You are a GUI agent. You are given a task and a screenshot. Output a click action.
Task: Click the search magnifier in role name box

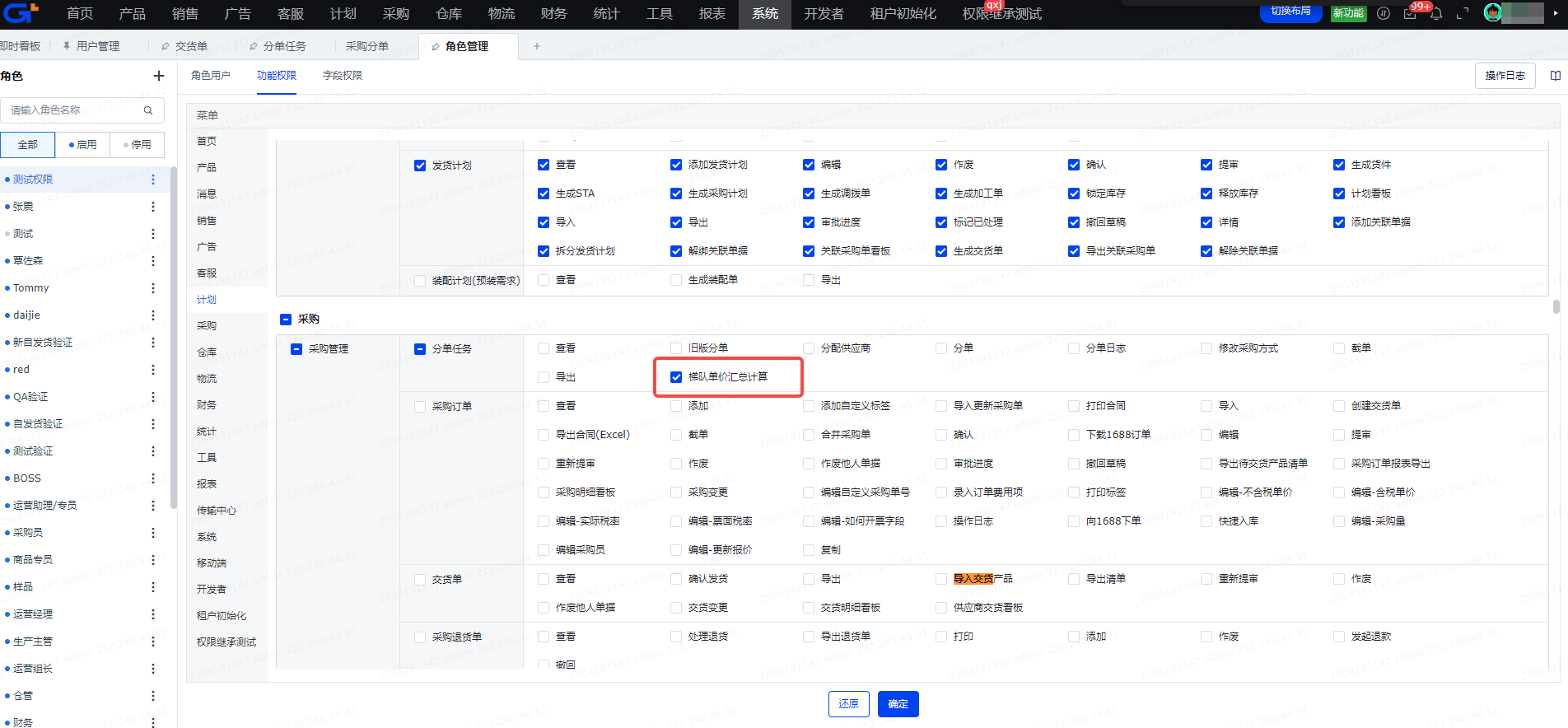click(x=148, y=110)
